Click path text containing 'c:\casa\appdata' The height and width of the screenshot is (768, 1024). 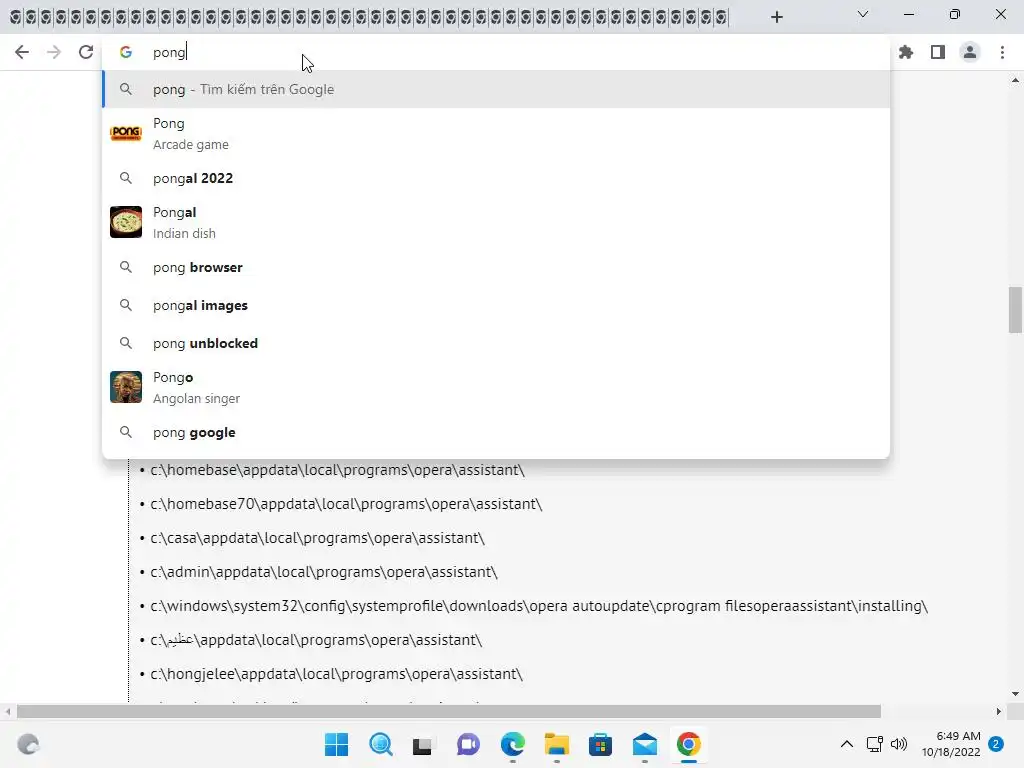[317, 538]
